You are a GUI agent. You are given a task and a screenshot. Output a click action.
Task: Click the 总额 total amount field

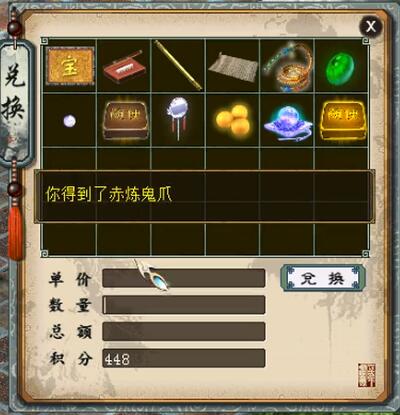tap(184, 331)
